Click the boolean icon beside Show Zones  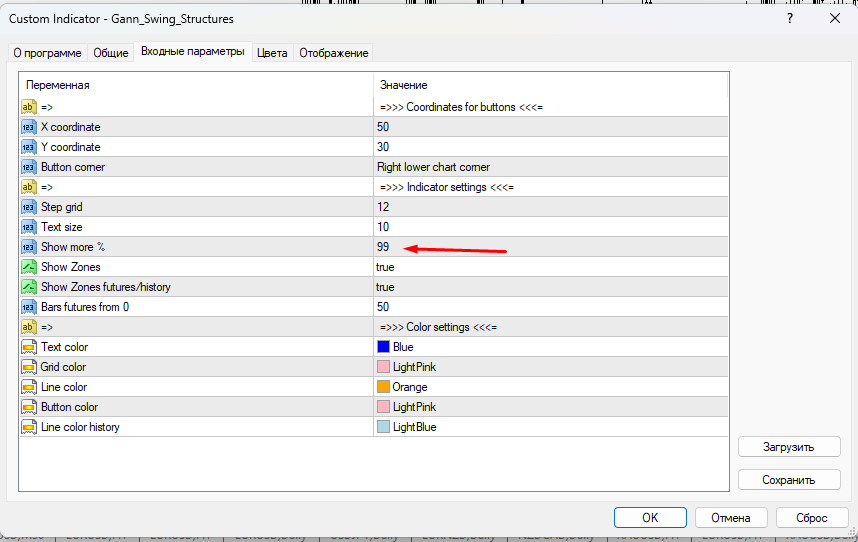28,267
